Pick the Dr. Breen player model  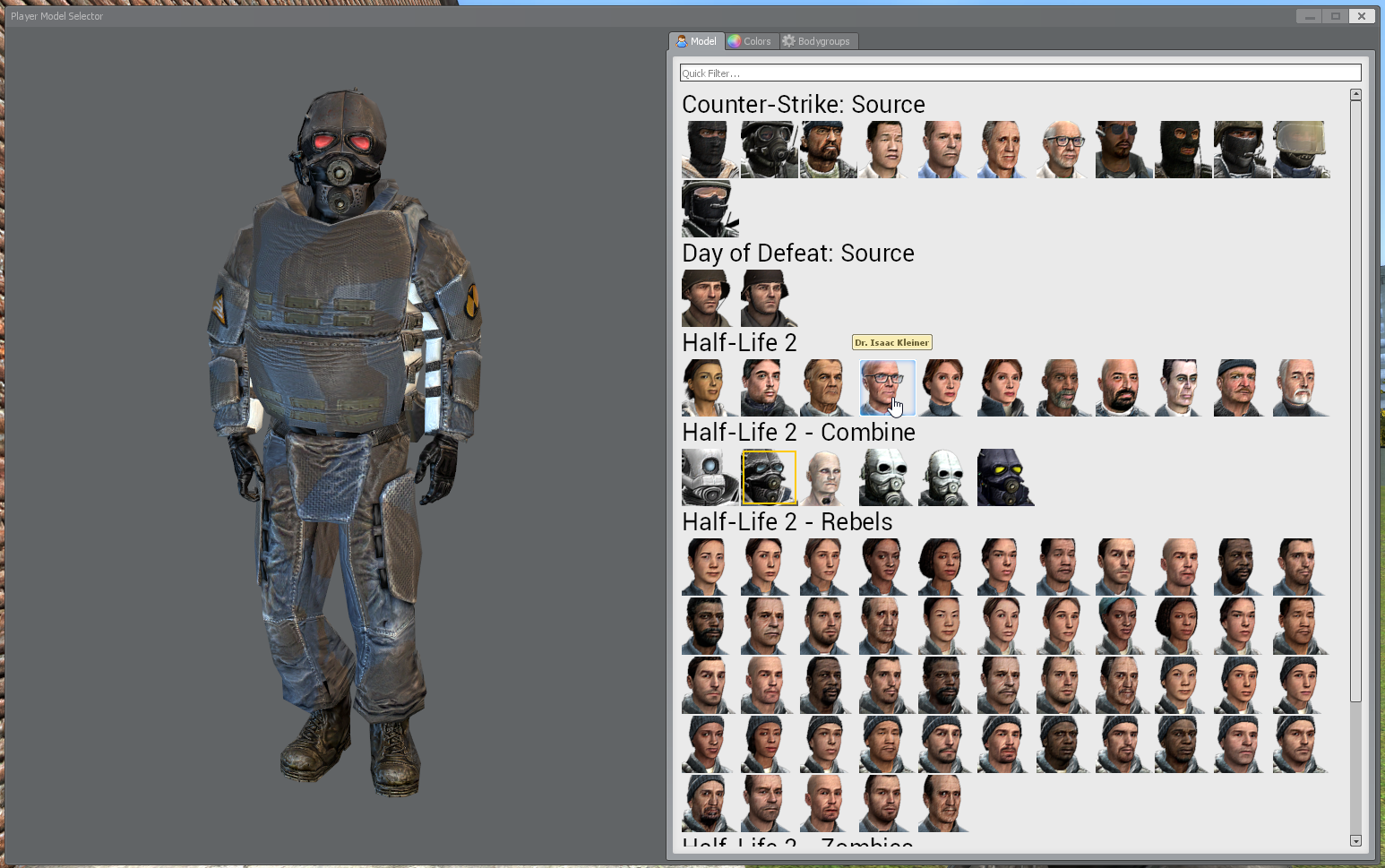[829, 388]
